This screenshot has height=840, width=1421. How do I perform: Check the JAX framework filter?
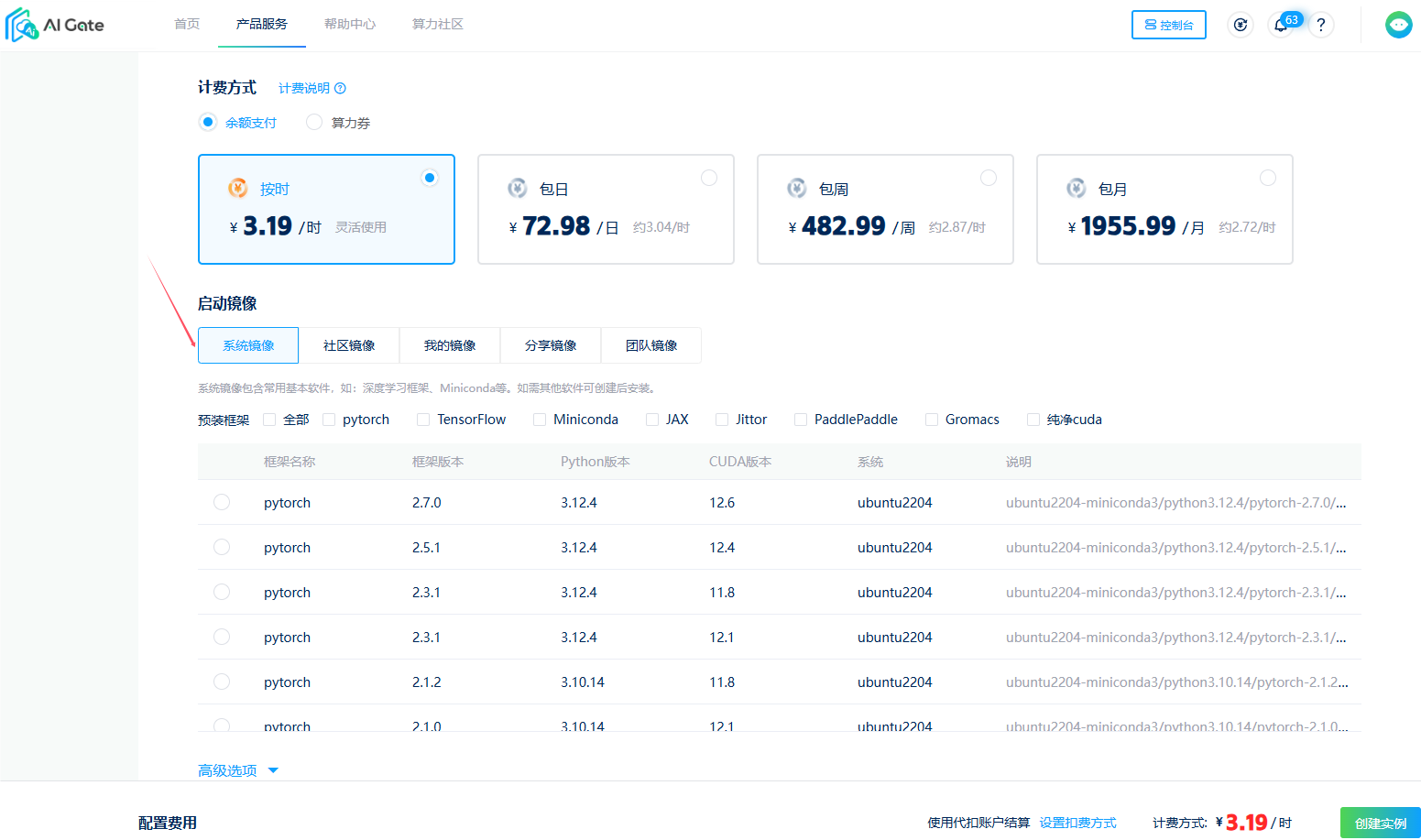(652, 420)
